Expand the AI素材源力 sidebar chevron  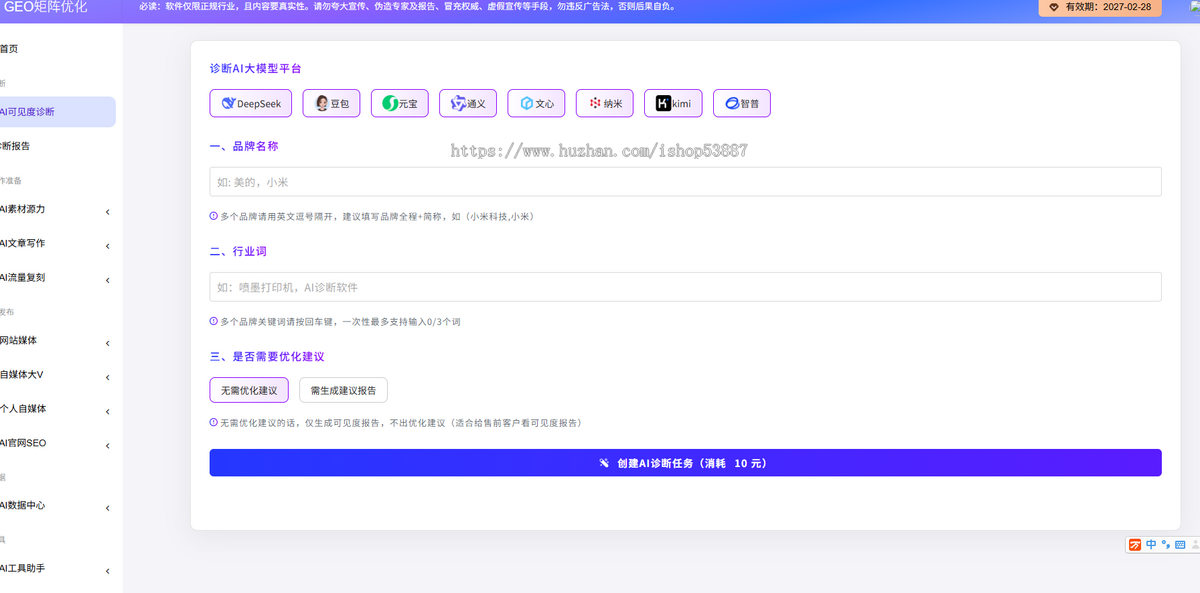tap(107, 211)
